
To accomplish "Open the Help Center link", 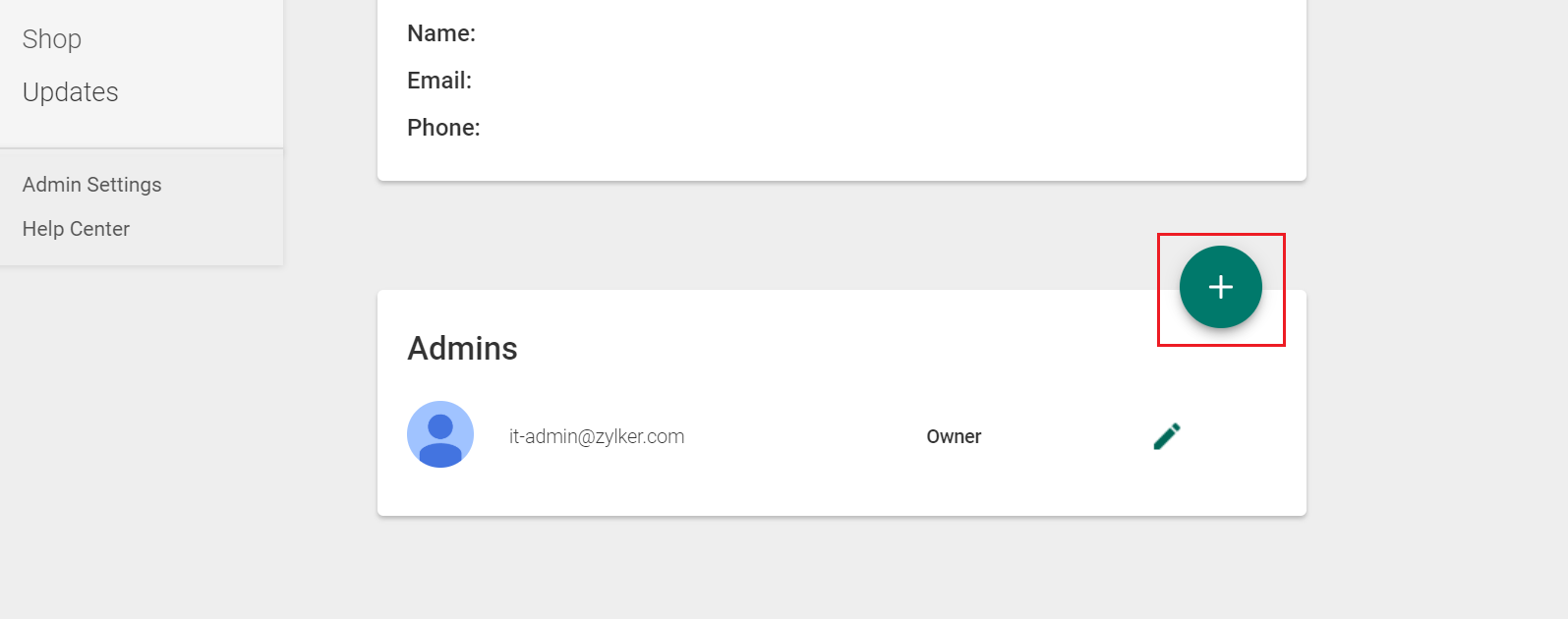I will pyautogui.click(x=77, y=229).
